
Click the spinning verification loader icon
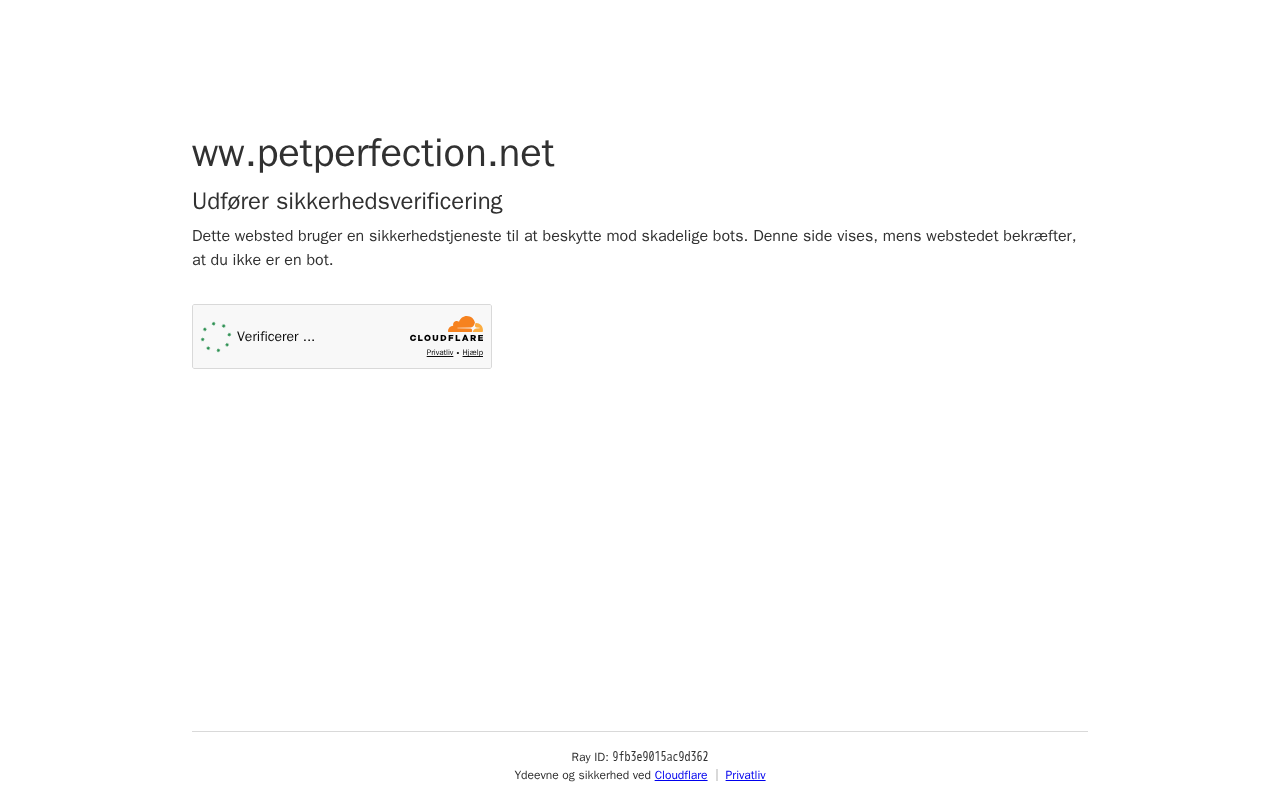click(x=216, y=337)
